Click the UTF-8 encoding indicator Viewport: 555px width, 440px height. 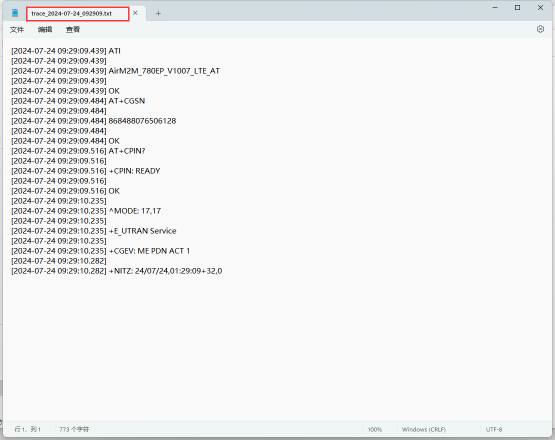click(x=494, y=429)
